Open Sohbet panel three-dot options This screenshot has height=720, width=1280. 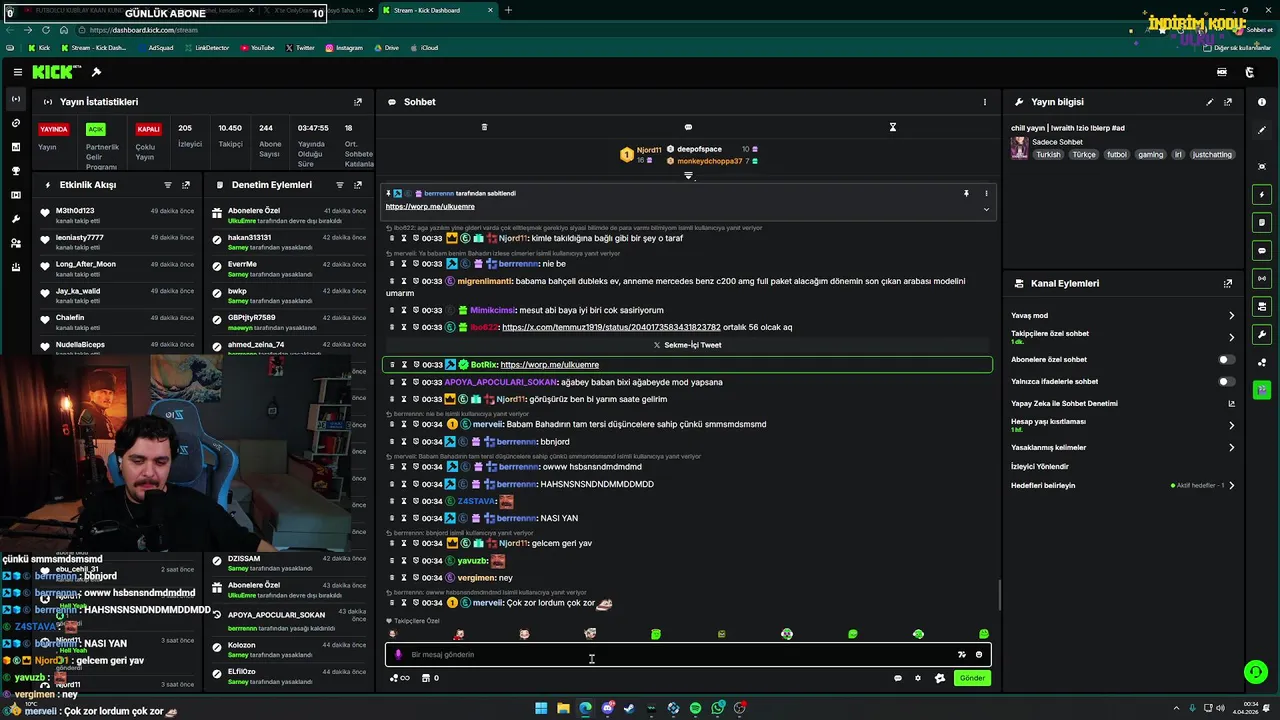point(984,102)
